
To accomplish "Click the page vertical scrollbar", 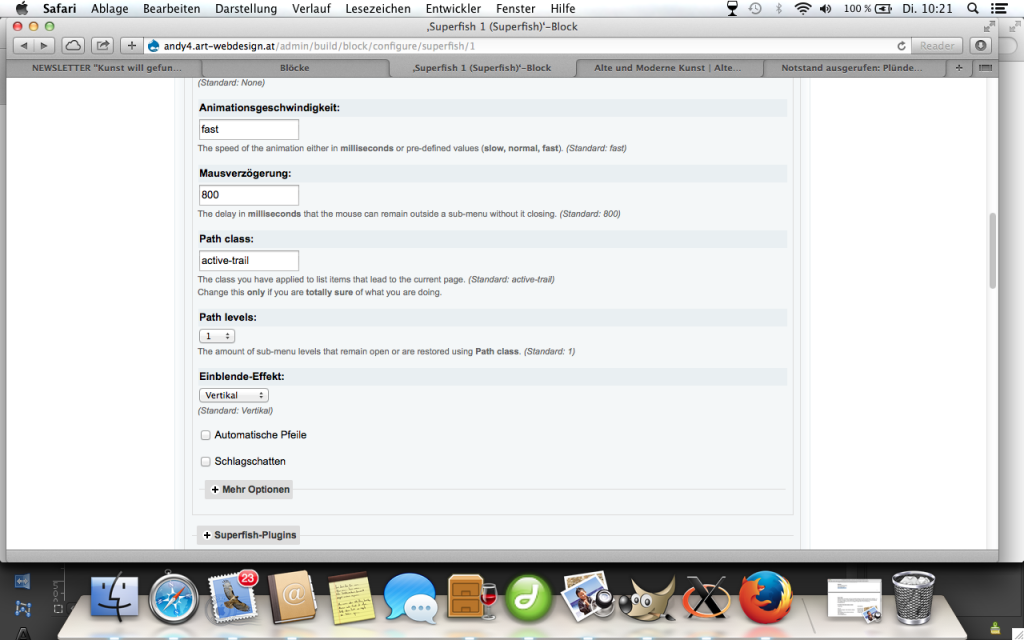I will 992,250.
